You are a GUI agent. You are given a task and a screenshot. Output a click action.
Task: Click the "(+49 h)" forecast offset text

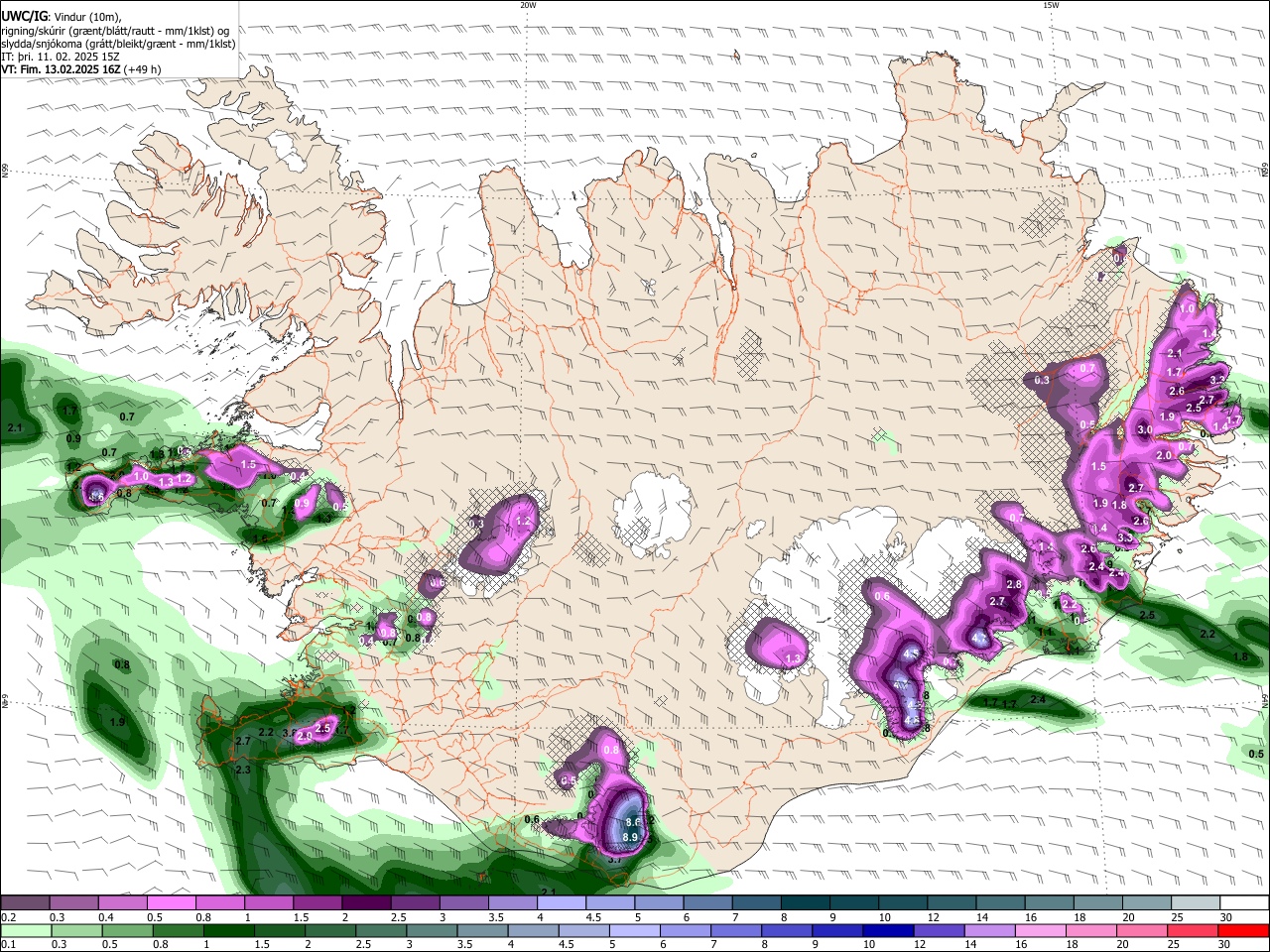[x=143, y=69]
